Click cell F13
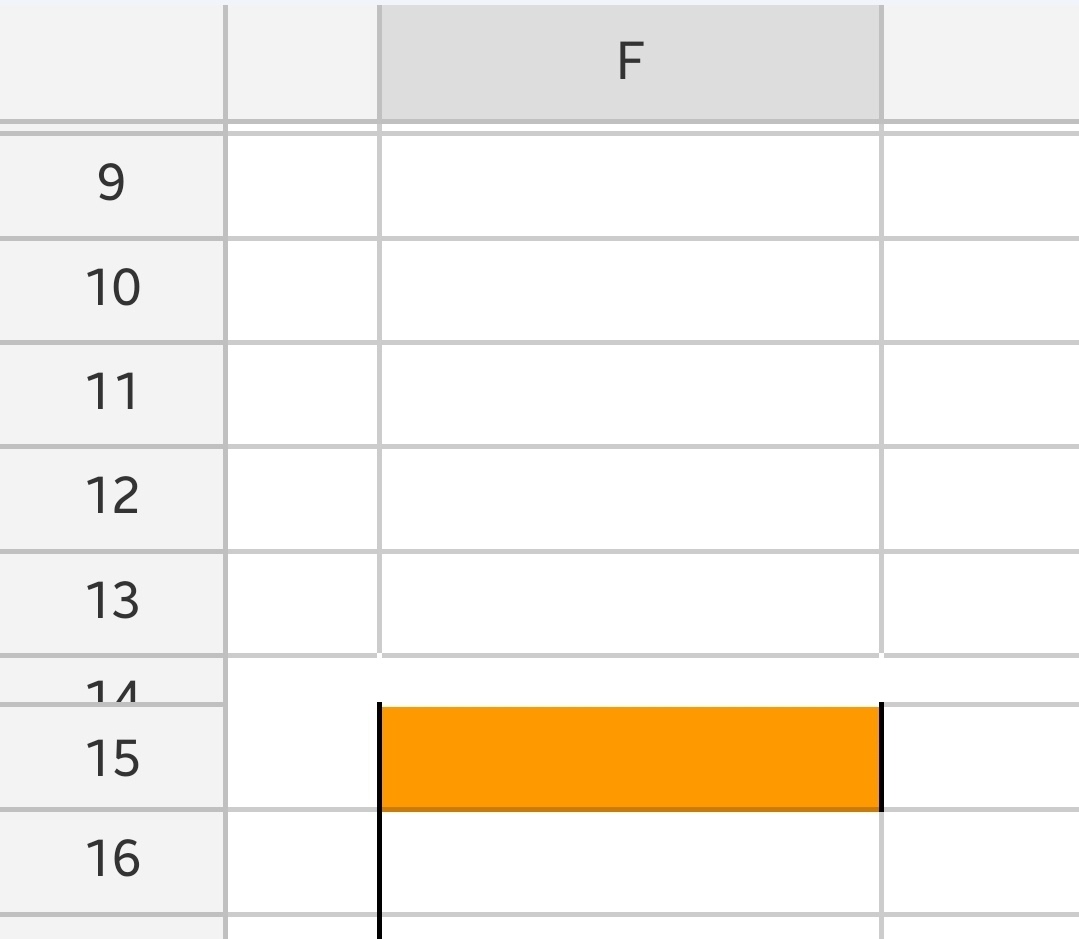The height and width of the screenshot is (939, 1079). [x=630, y=603]
